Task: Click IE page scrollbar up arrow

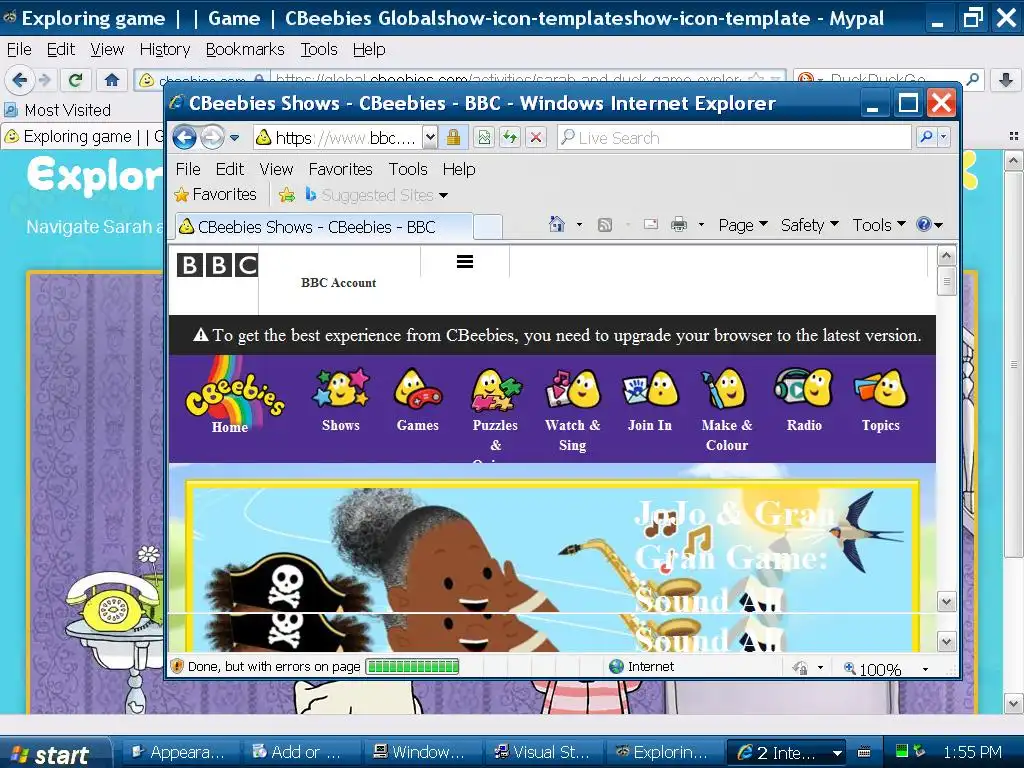Action: pyautogui.click(x=946, y=257)
